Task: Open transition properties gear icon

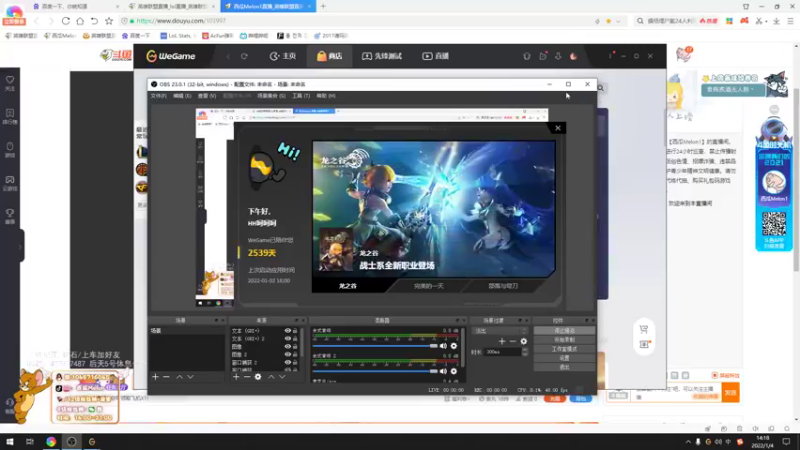Action: pos(523,341)
